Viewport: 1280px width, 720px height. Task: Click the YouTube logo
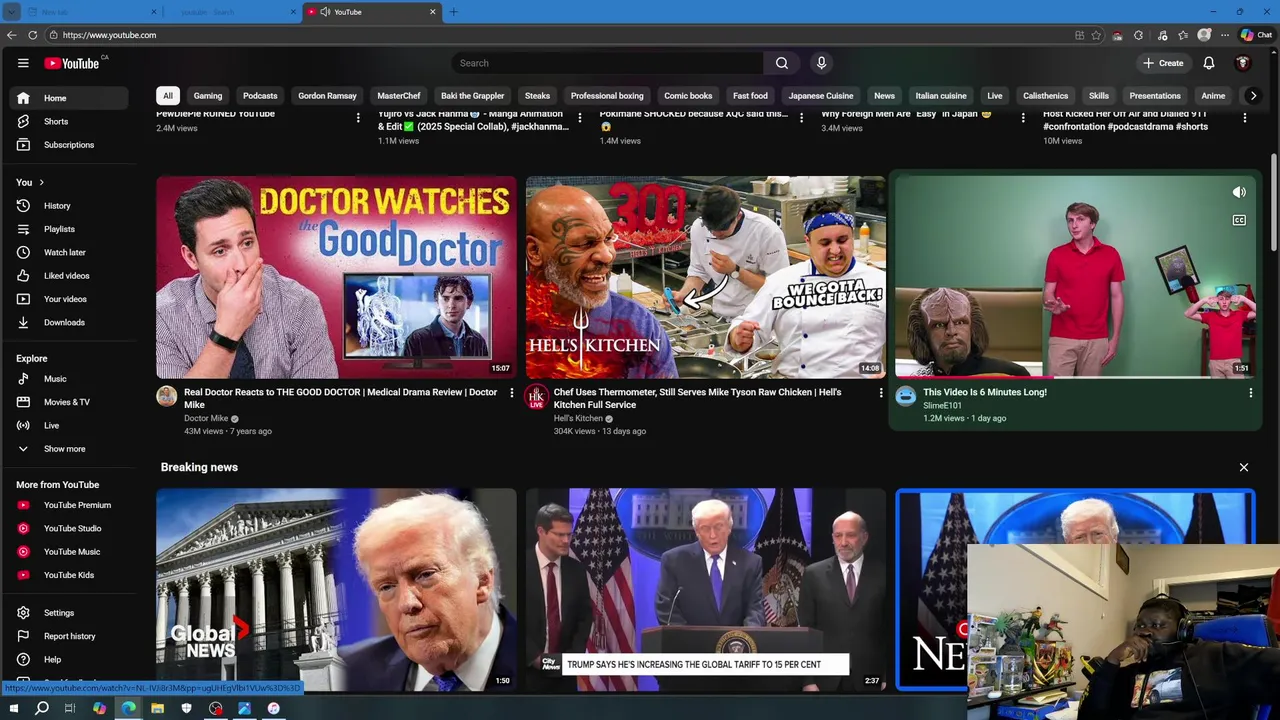[x=72, y=63]
